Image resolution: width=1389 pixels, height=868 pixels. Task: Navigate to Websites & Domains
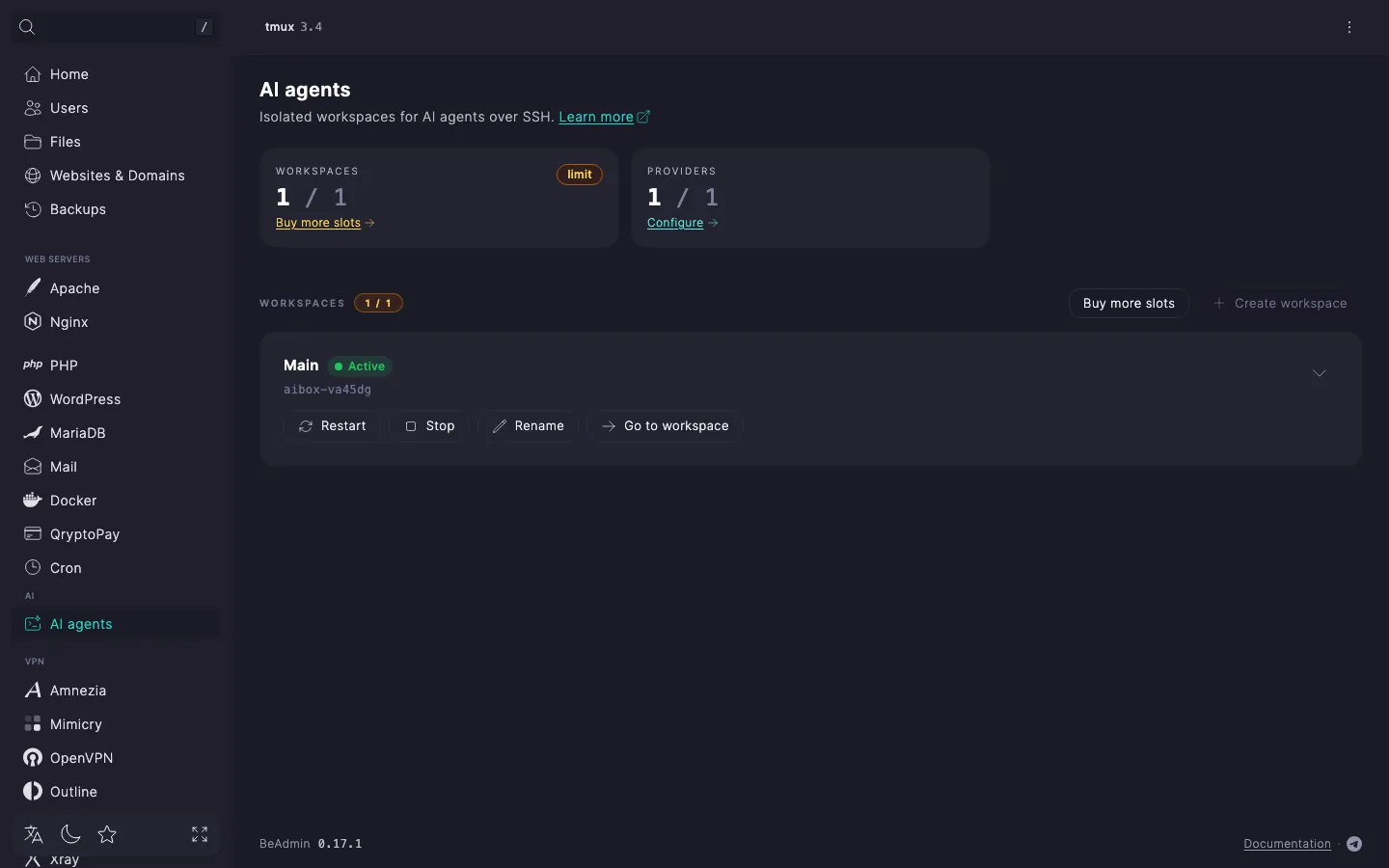coord(116,176)
